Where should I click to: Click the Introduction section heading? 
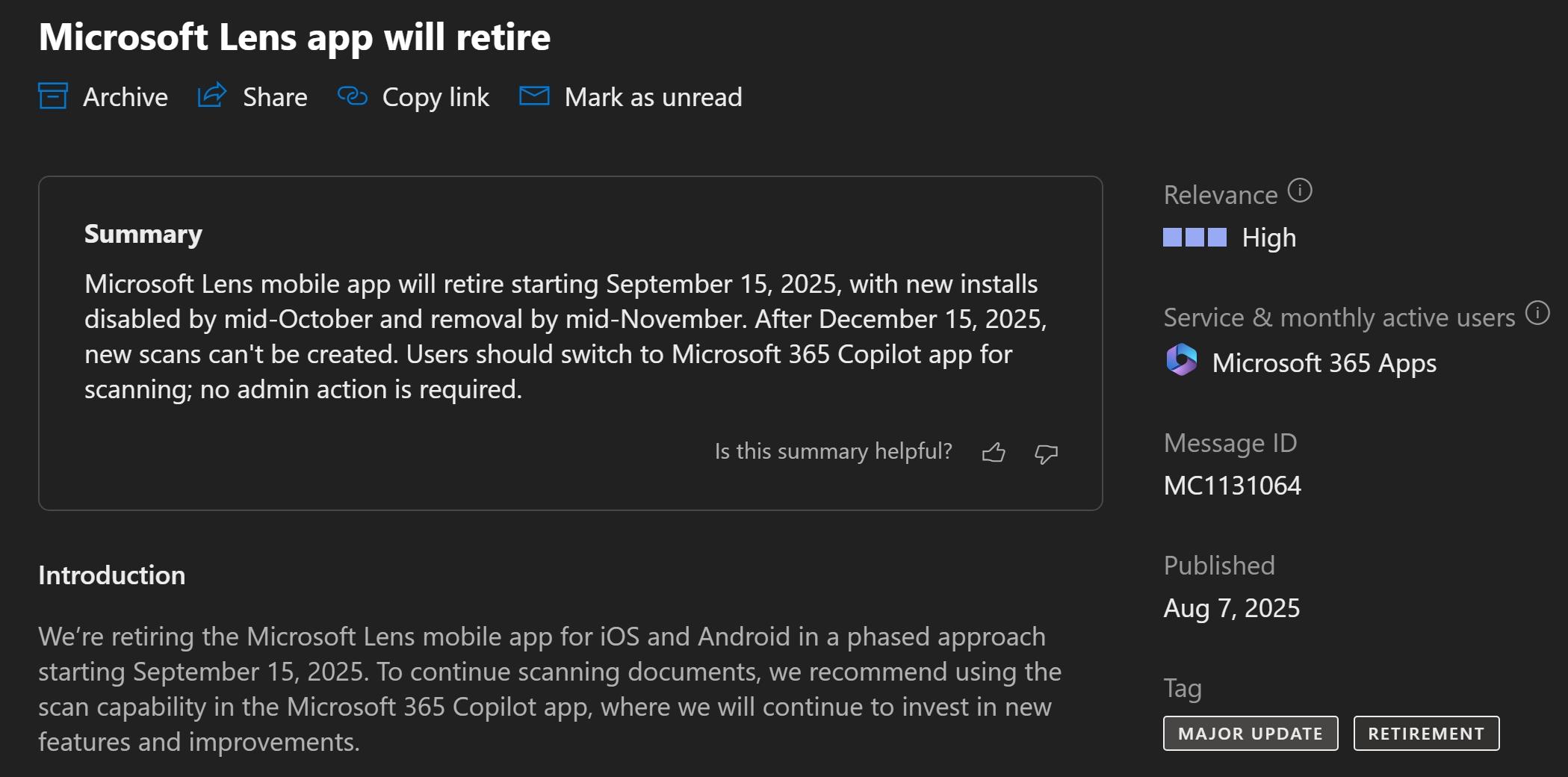(112, 575)
